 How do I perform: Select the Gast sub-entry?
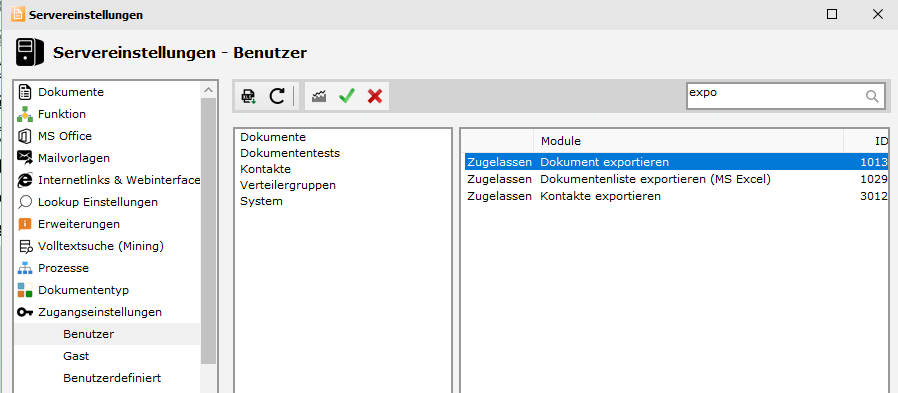76,356
